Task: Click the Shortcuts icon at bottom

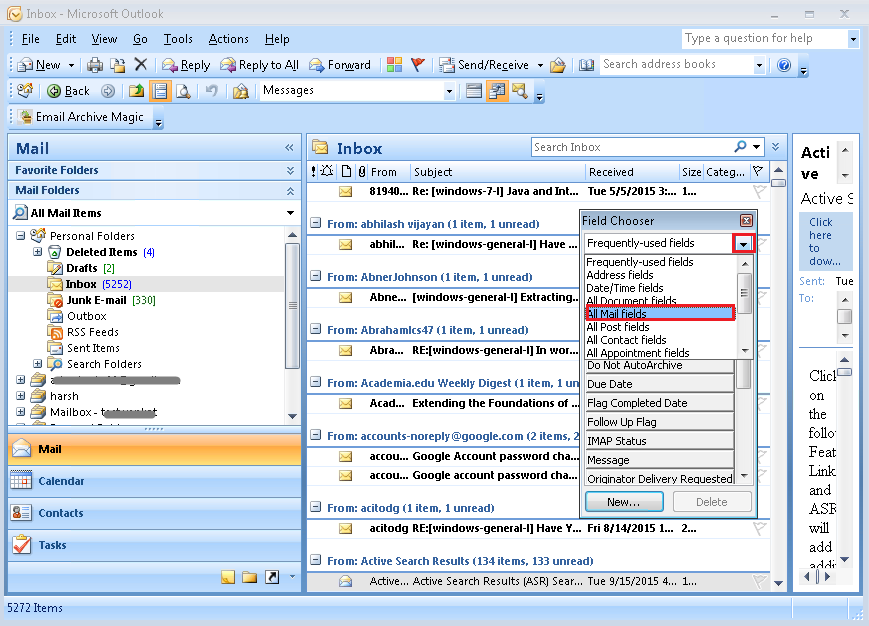Action: (x=272, y=577)
